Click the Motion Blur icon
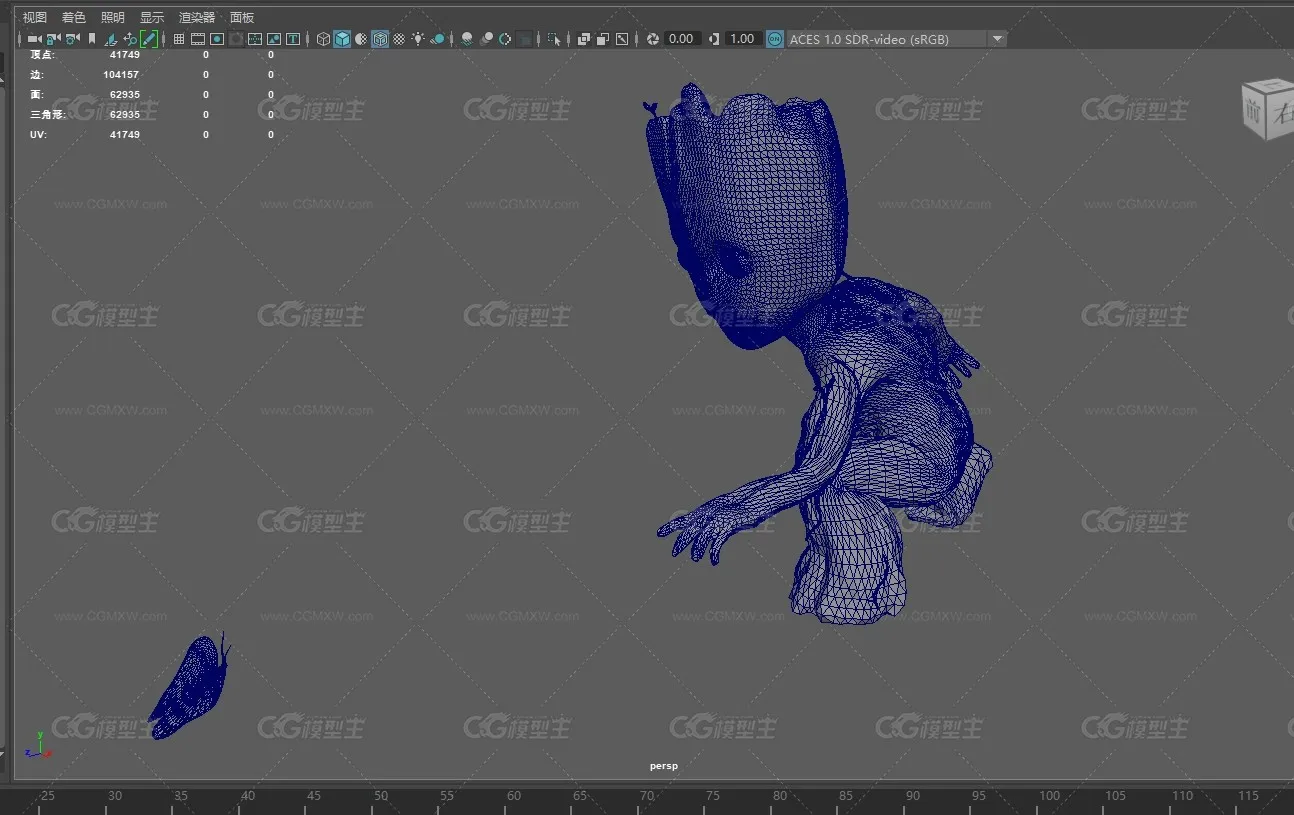Image resolution: width=1294 pixels, height=815 pixels. coord(486,39)
